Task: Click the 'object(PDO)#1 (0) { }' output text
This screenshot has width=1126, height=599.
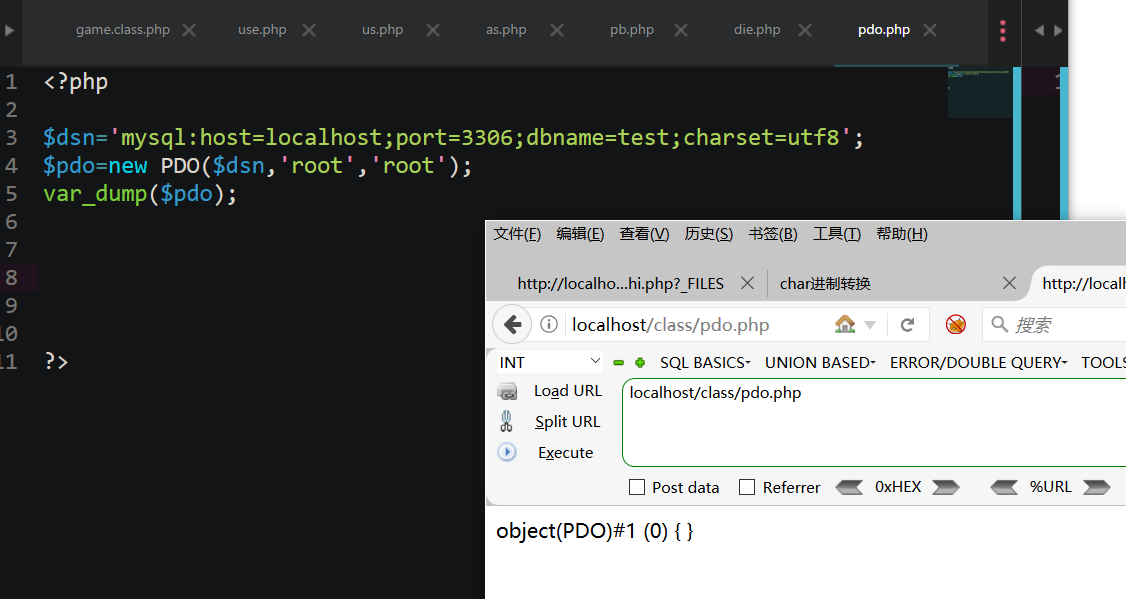Action: 595,531
